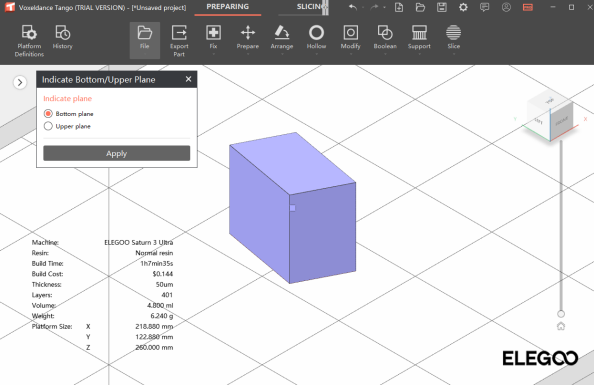The height and width of the screenshot is (385, 594).
Task: Click the undo arrow
Action: click(353, 7)
